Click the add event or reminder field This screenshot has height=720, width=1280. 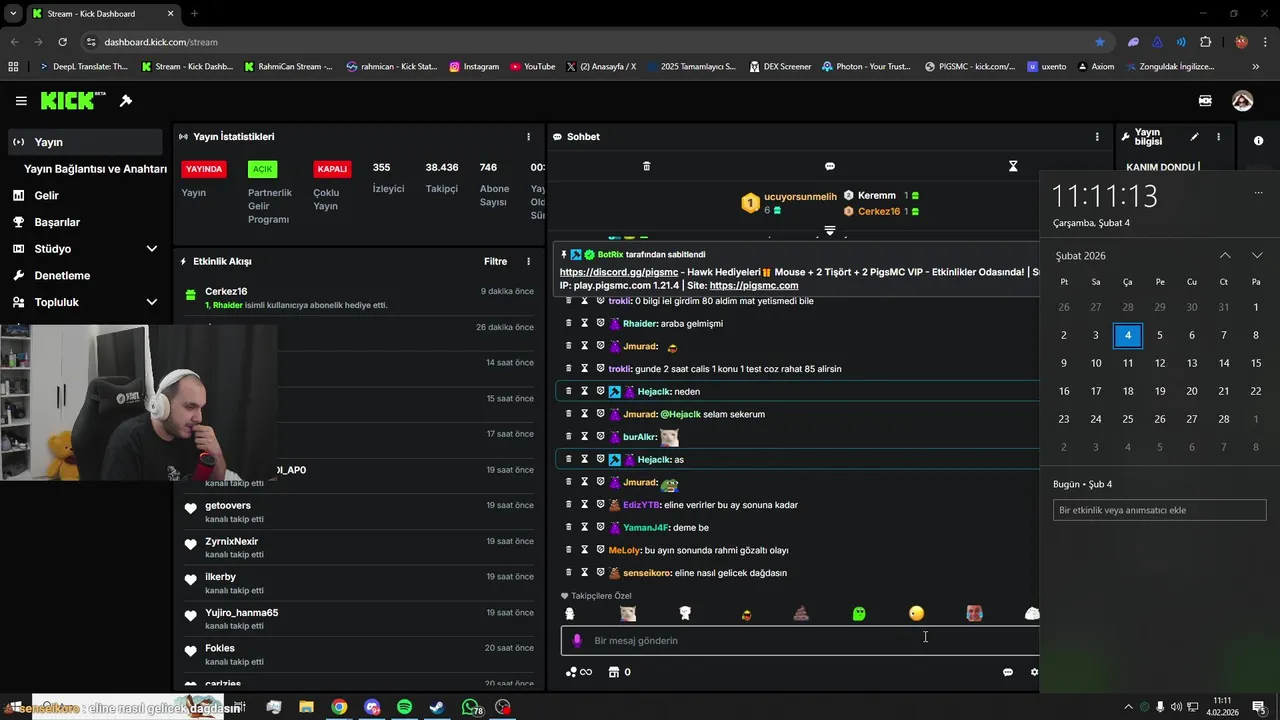click(1160, 510)
